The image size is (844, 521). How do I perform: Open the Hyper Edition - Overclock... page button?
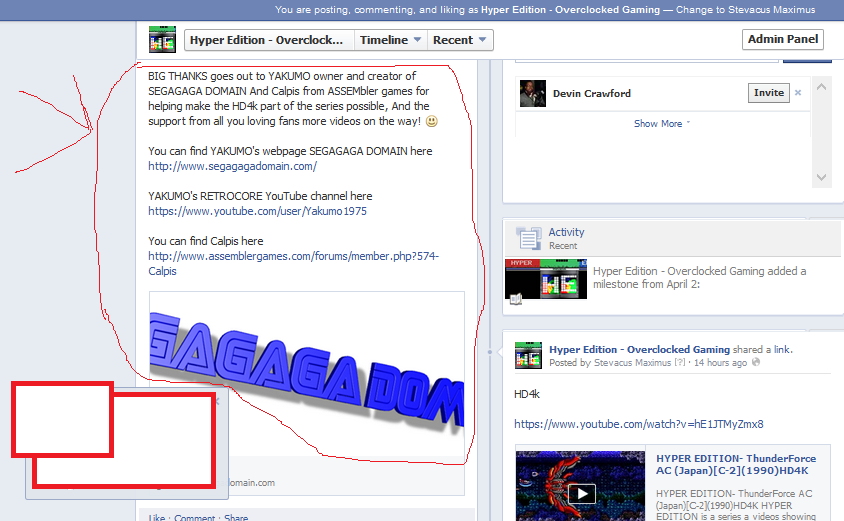[269, 40]
